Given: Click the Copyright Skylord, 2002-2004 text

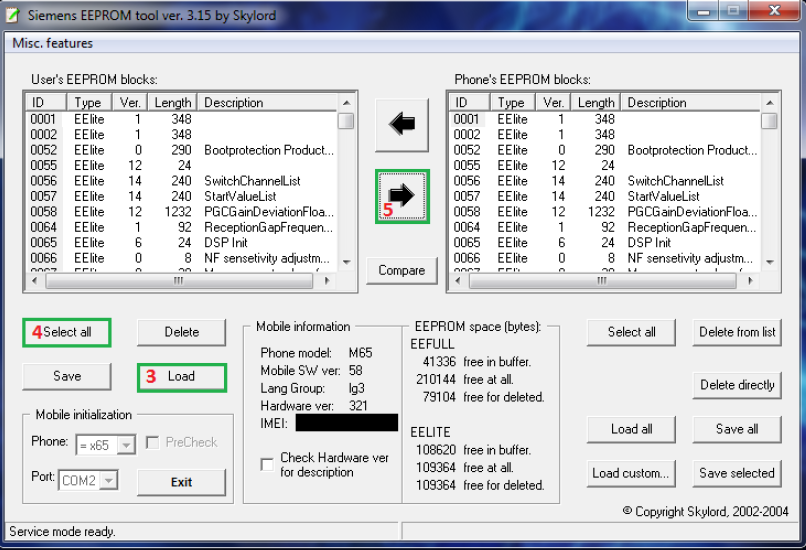Looking at the screenshot, I should pyautogui.click(x=706, y=511).
